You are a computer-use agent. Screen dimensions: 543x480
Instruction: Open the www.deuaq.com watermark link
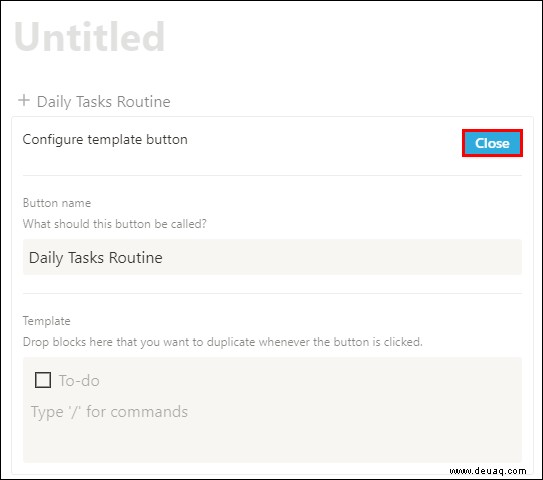tap(488, 471)
